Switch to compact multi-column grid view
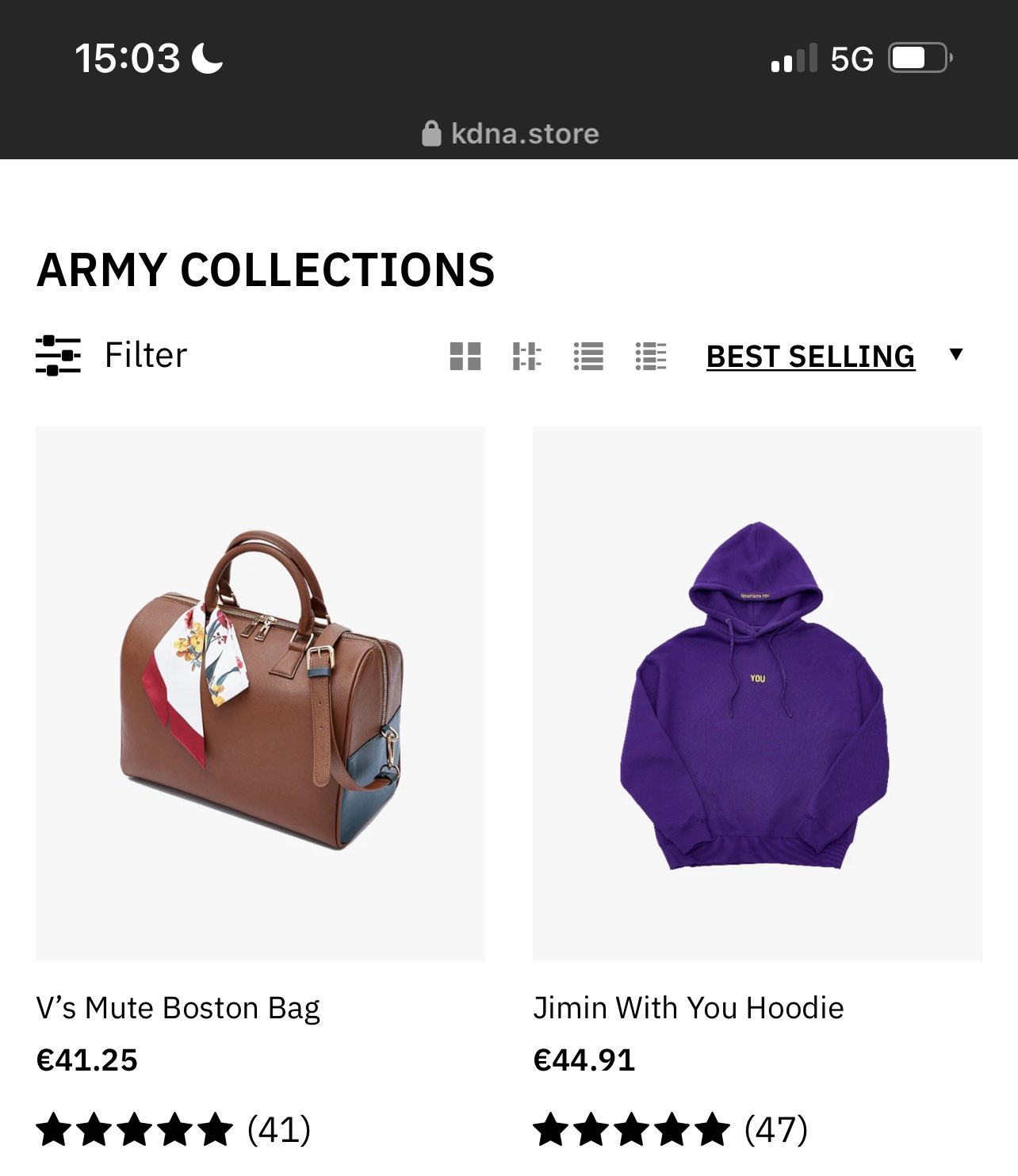 pos(526,357)
